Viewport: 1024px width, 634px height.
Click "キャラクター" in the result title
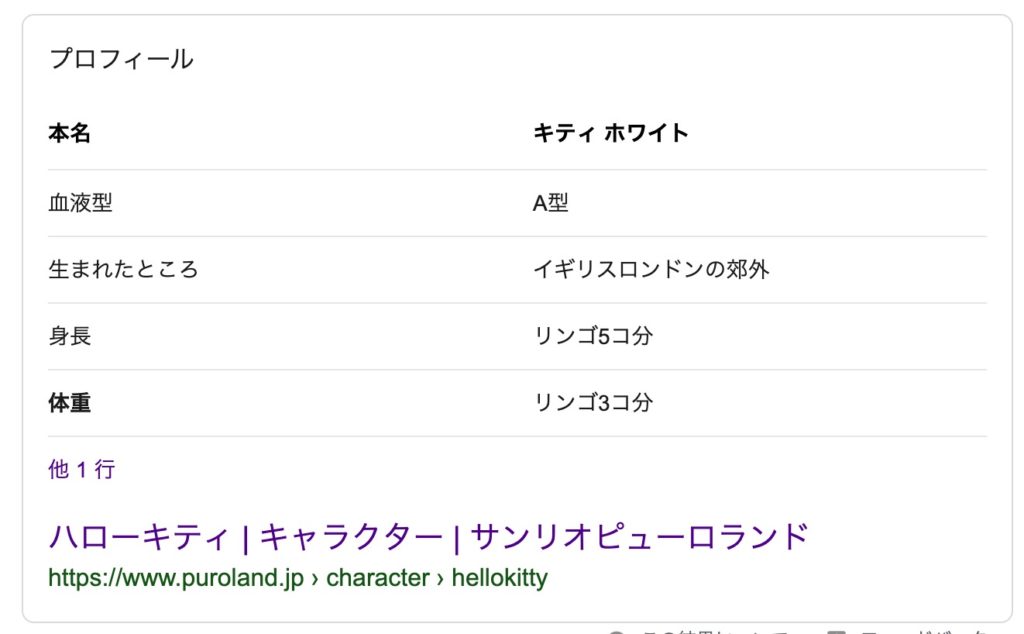(351, 537)
